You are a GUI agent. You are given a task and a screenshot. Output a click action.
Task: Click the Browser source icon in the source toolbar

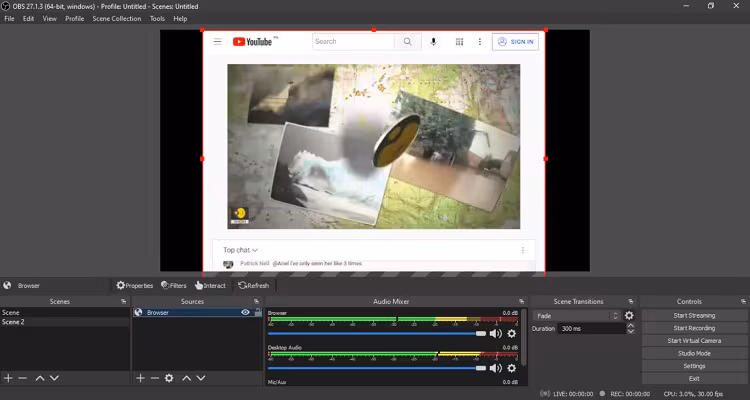pos(7,286)
